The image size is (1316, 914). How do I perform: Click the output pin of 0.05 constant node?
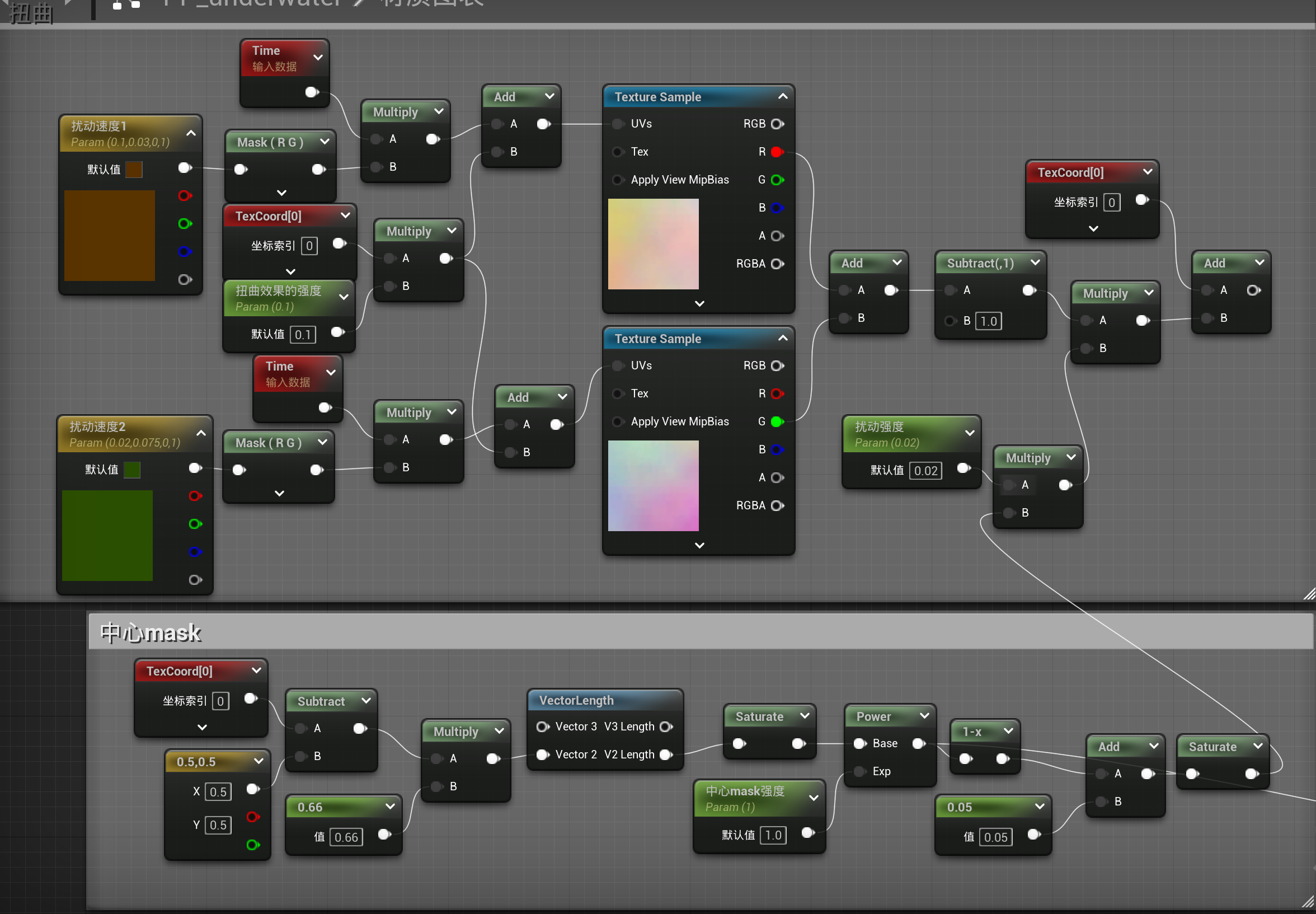coord(1034,835)
